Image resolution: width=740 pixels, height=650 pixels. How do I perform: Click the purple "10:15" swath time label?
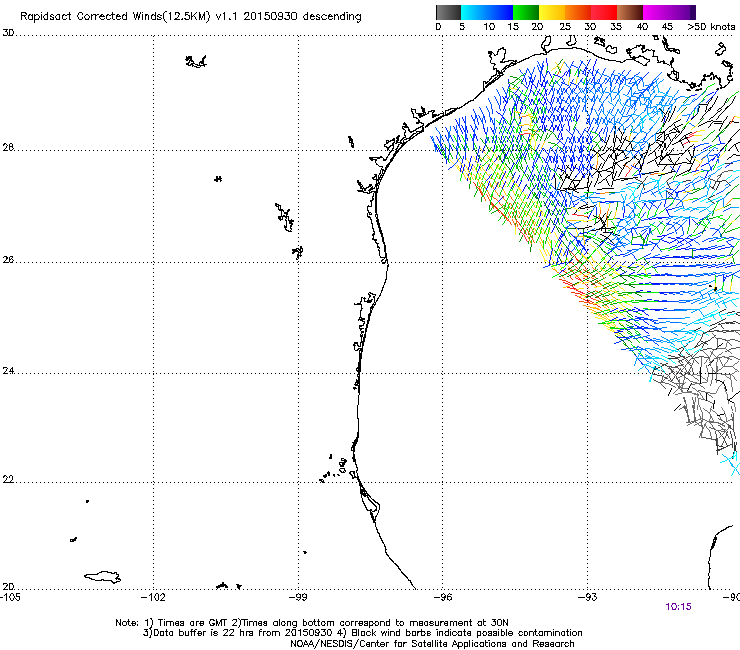click(x=678, y=607)
